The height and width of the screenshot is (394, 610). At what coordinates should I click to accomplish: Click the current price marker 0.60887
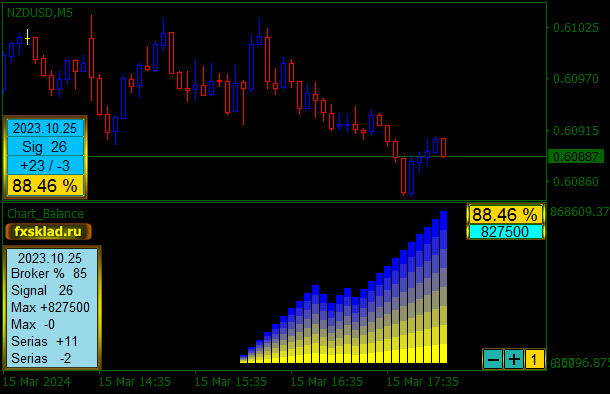(x=576, y=156)
